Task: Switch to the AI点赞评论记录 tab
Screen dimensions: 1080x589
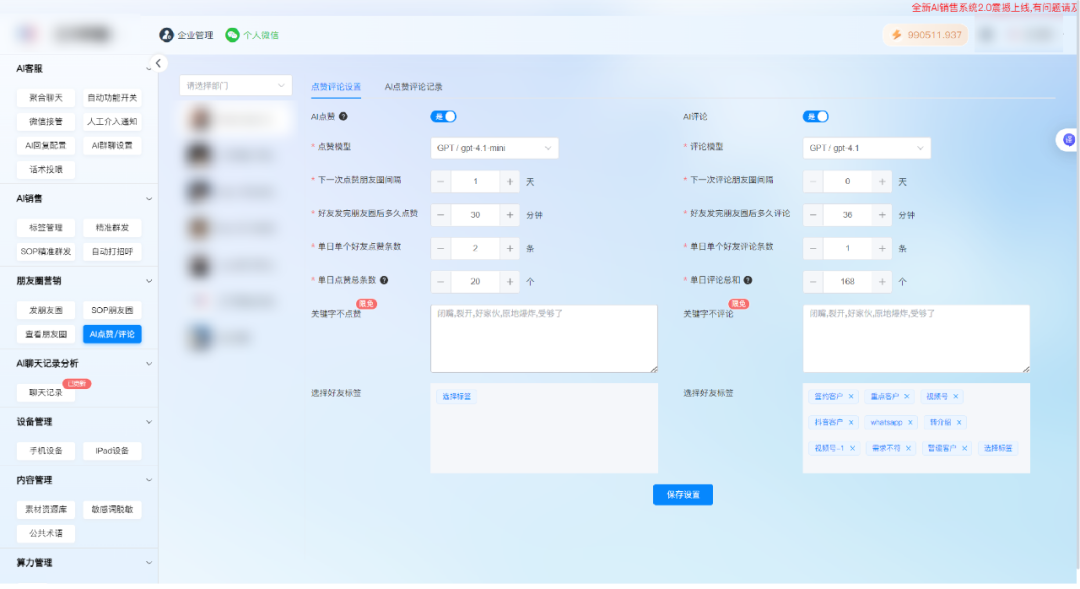Action: [413, 87]
